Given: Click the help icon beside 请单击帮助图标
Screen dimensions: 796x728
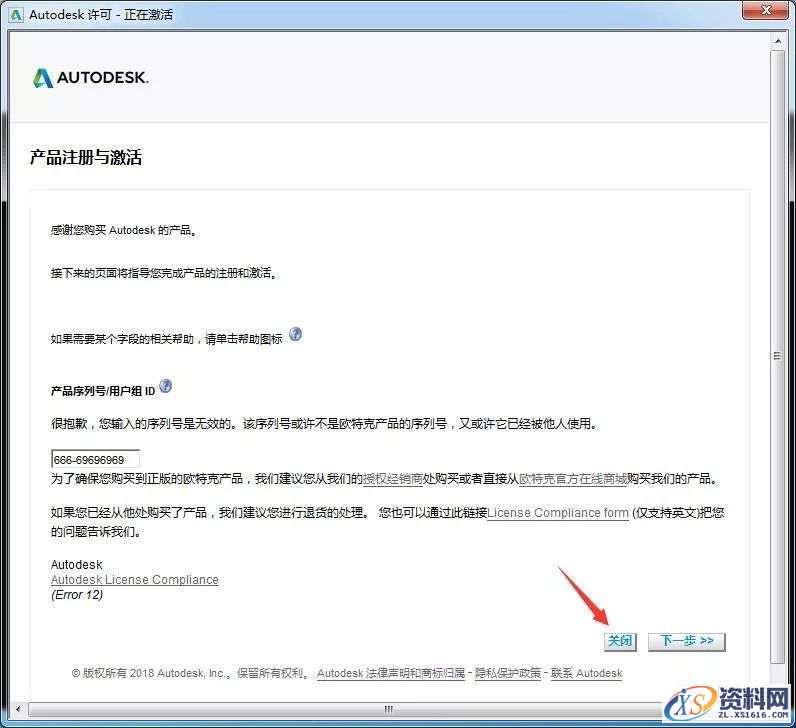Looking at the screenshot, I should click(295, 334).
